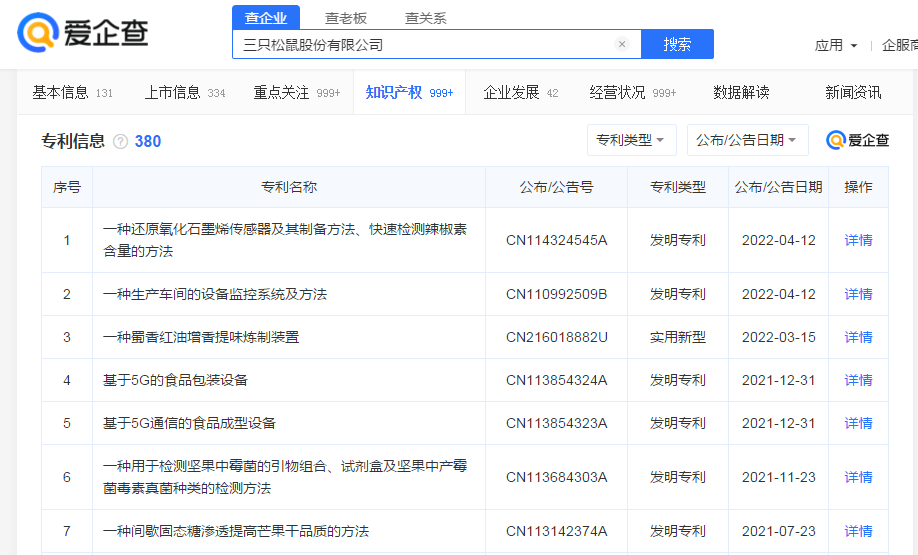Screen dimensions: 918x555
Task: Click the patent count 380
Action: [148, 142]
